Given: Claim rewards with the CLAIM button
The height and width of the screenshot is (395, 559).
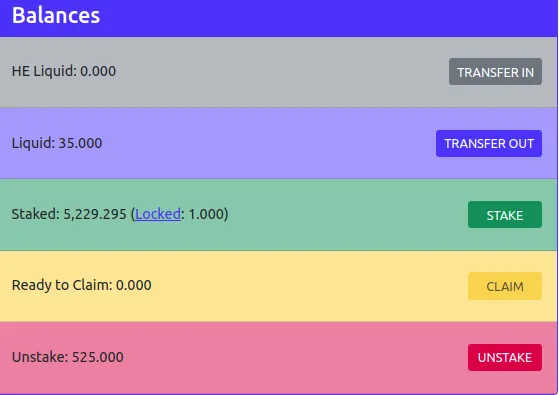Looking at the screenshot, I should tap(505, 286).
